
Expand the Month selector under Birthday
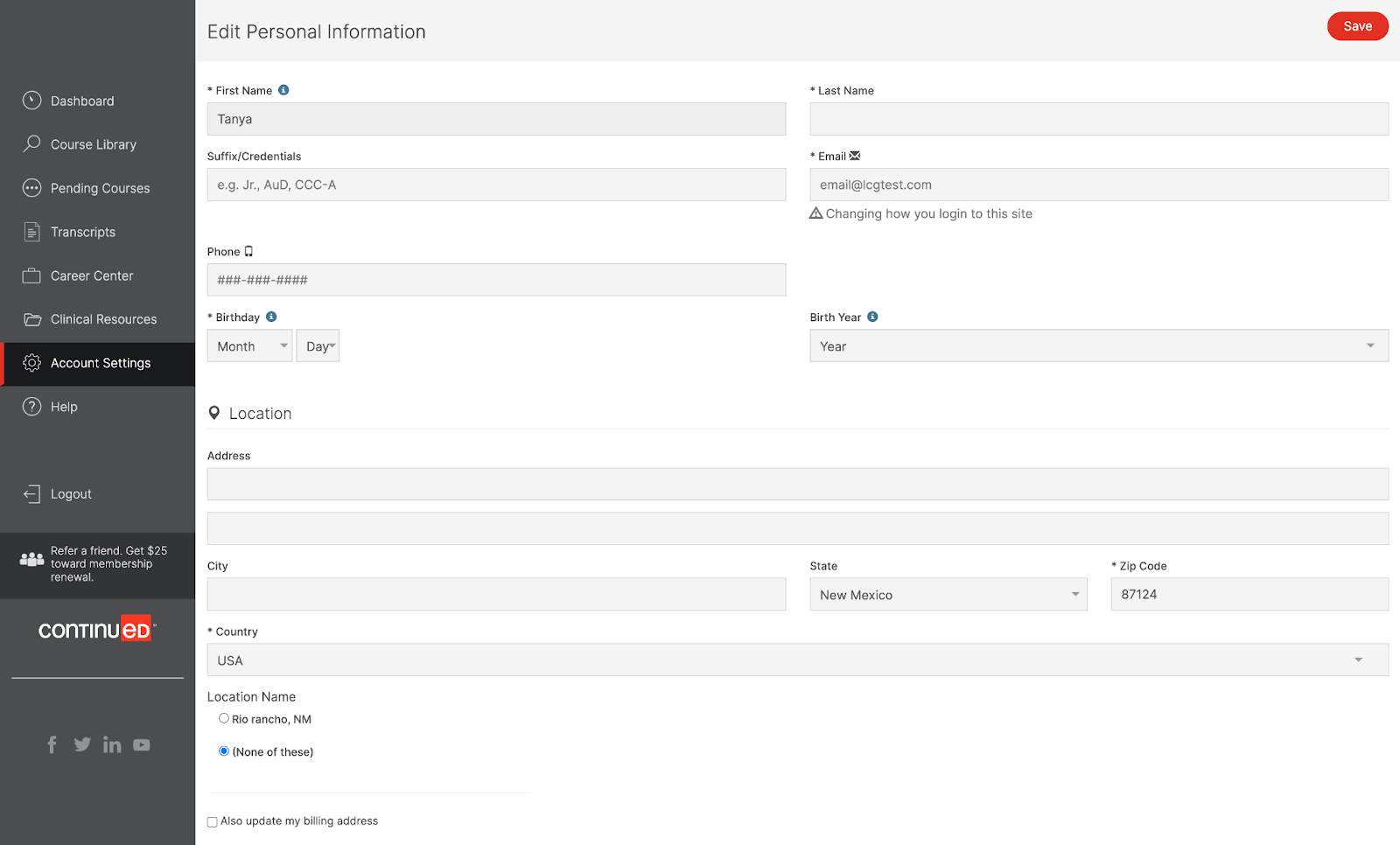pos(248,346)
